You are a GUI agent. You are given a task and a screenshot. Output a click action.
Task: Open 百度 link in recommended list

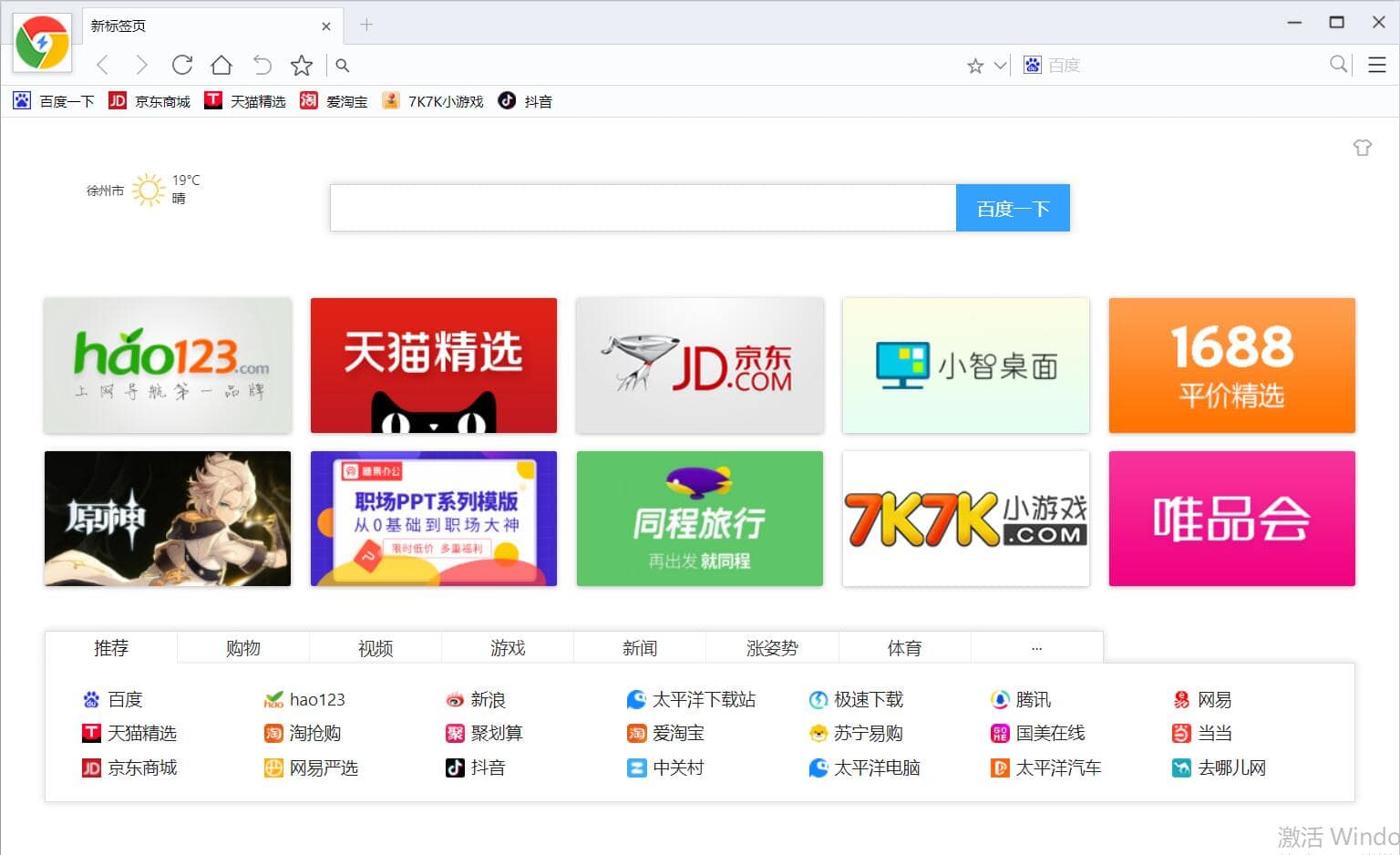point(113,699)
